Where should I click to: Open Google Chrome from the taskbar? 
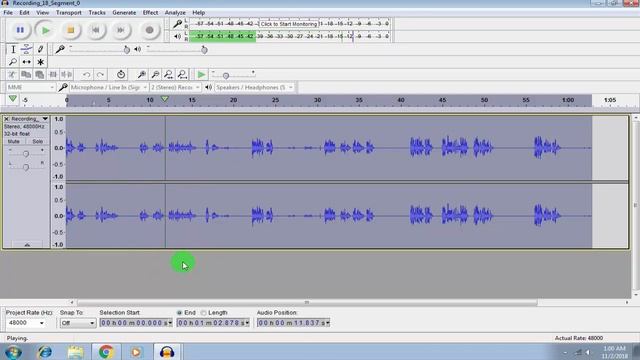click(x=106, y=351)
